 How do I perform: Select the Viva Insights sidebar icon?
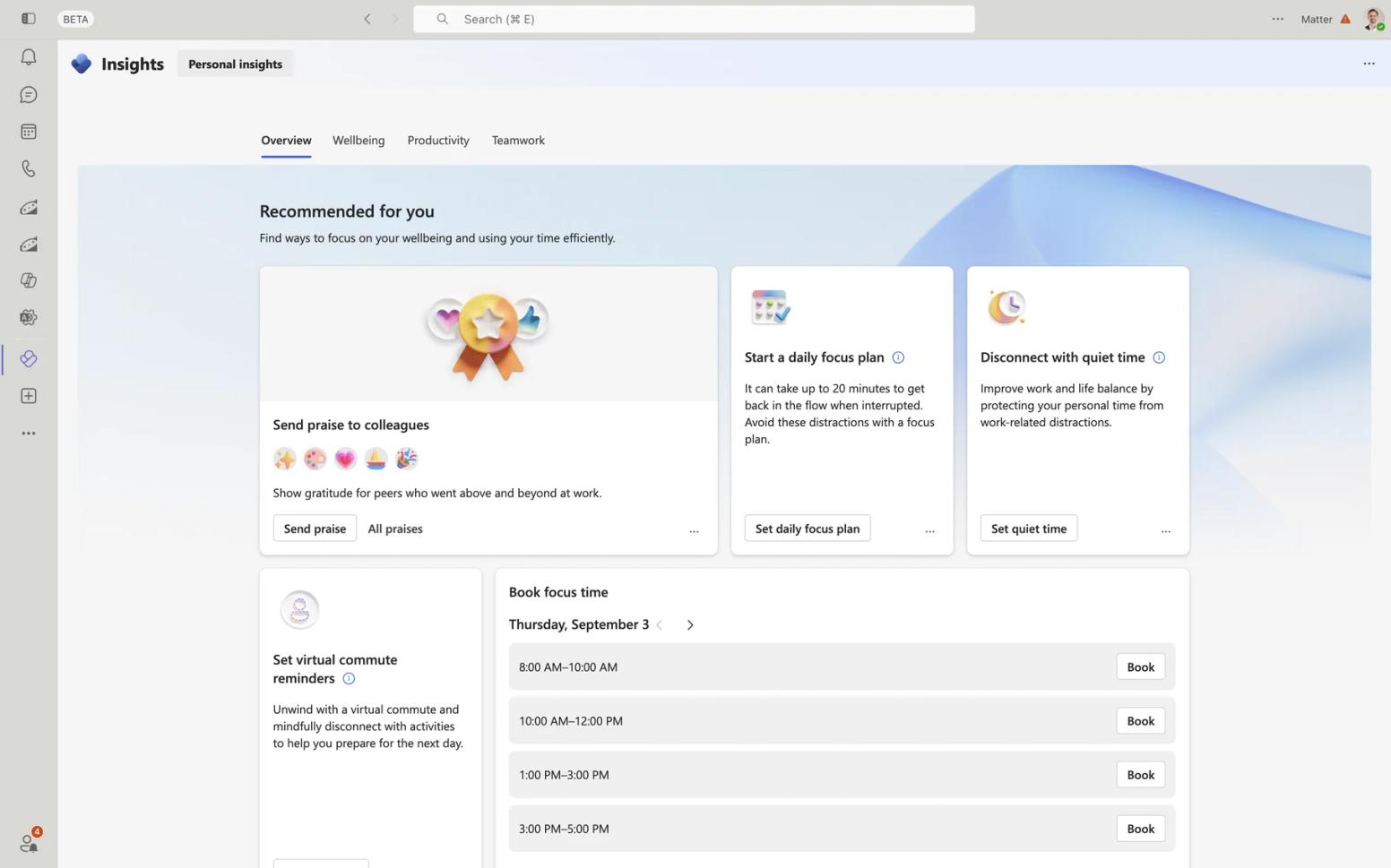[29, 358]
